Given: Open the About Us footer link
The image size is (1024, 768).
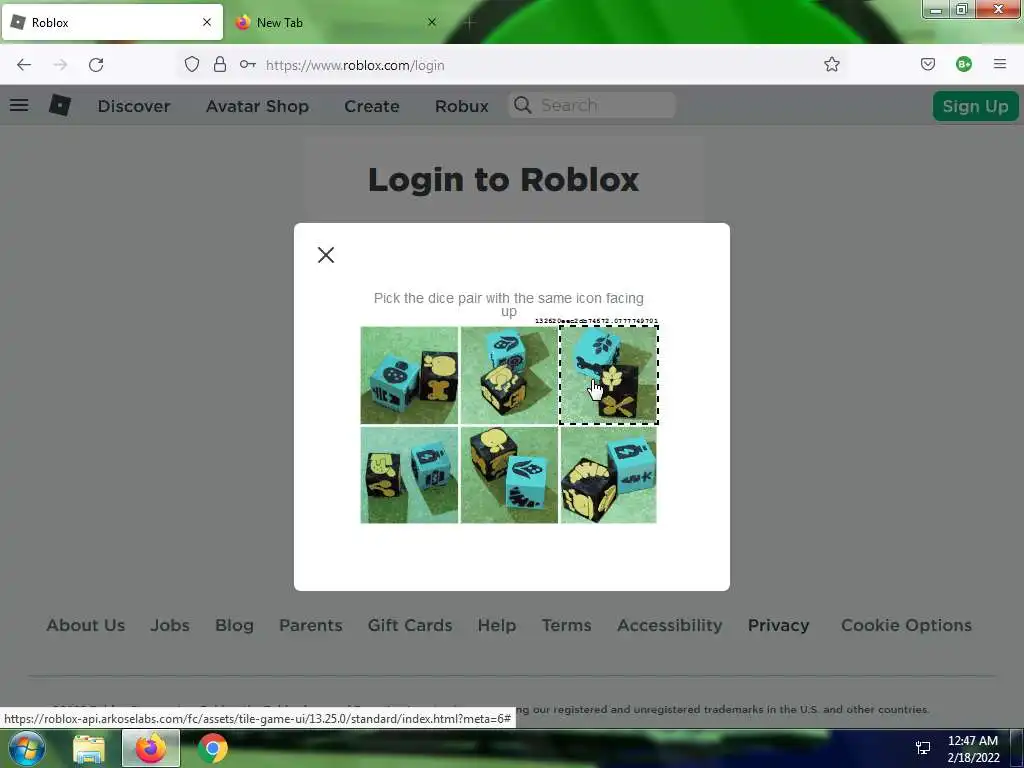Looking at the screenshot, I should click(86, 625).
